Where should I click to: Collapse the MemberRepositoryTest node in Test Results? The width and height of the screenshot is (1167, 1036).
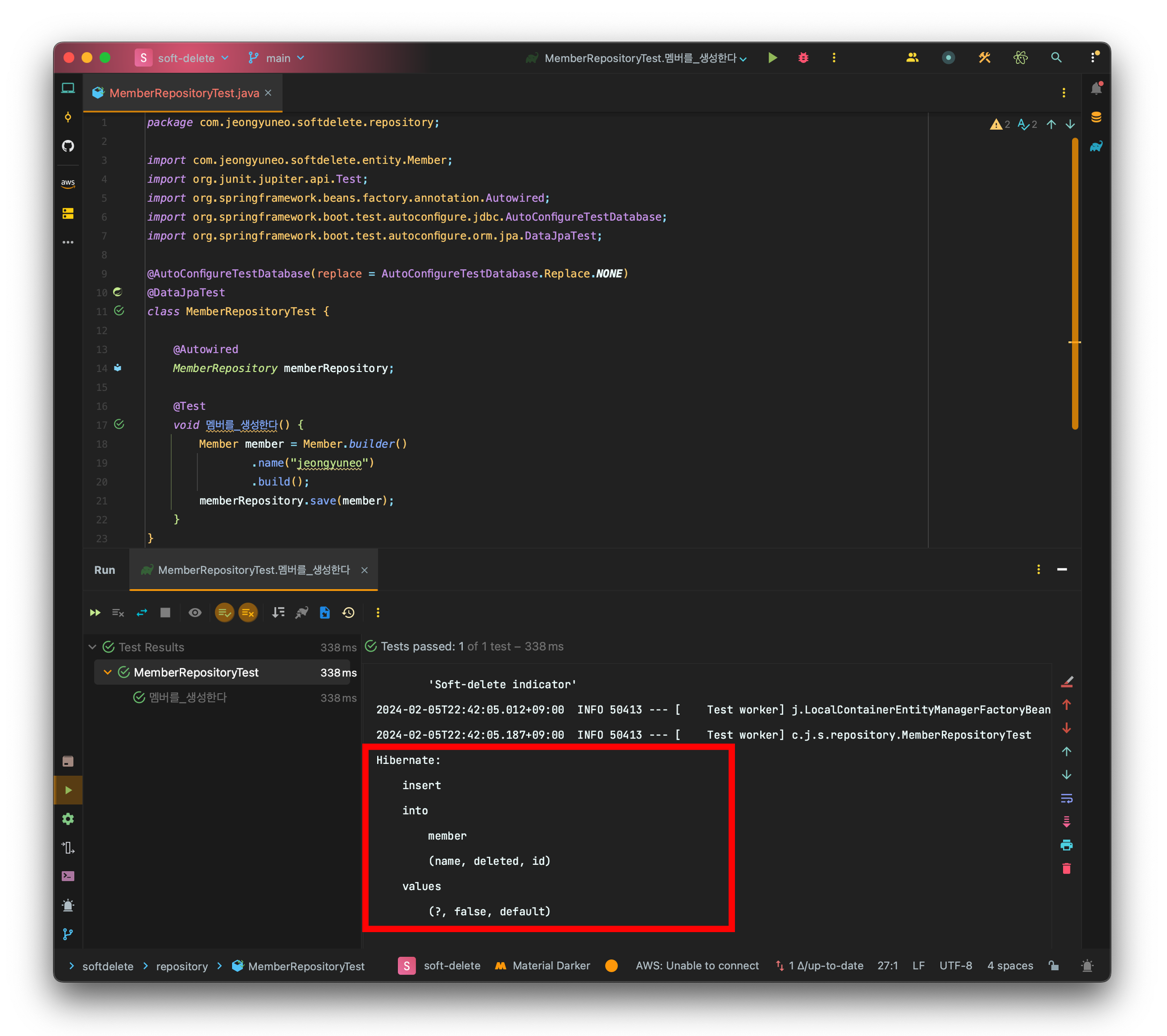point(107,672)
